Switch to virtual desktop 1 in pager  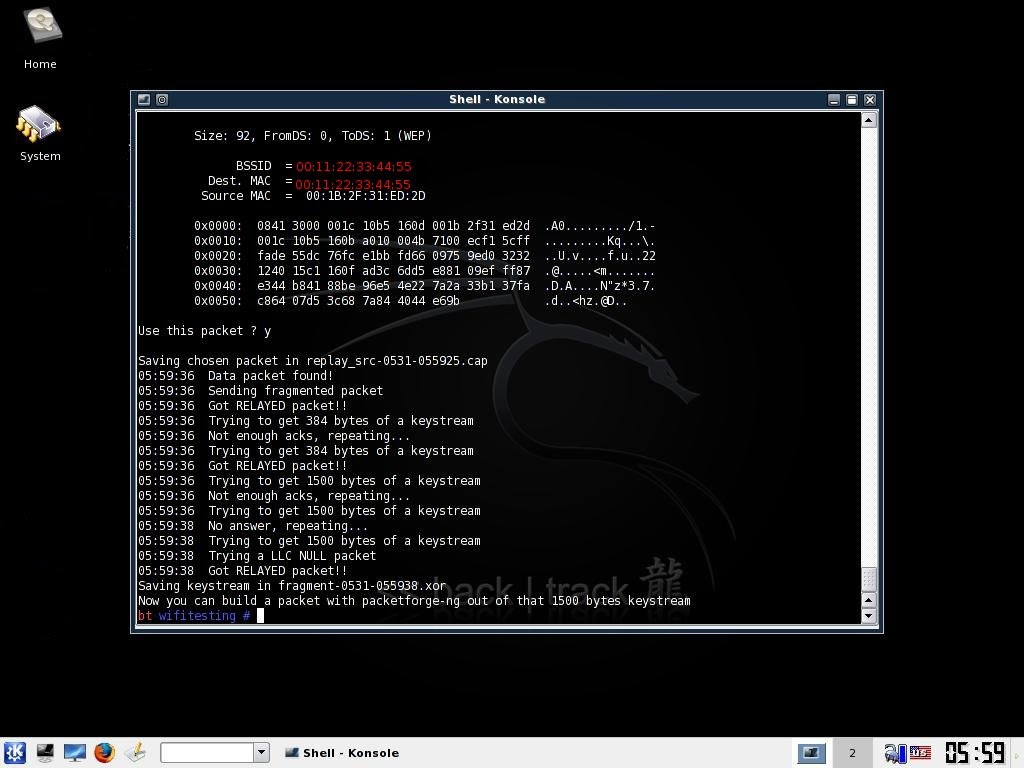[x=811, y=753]
